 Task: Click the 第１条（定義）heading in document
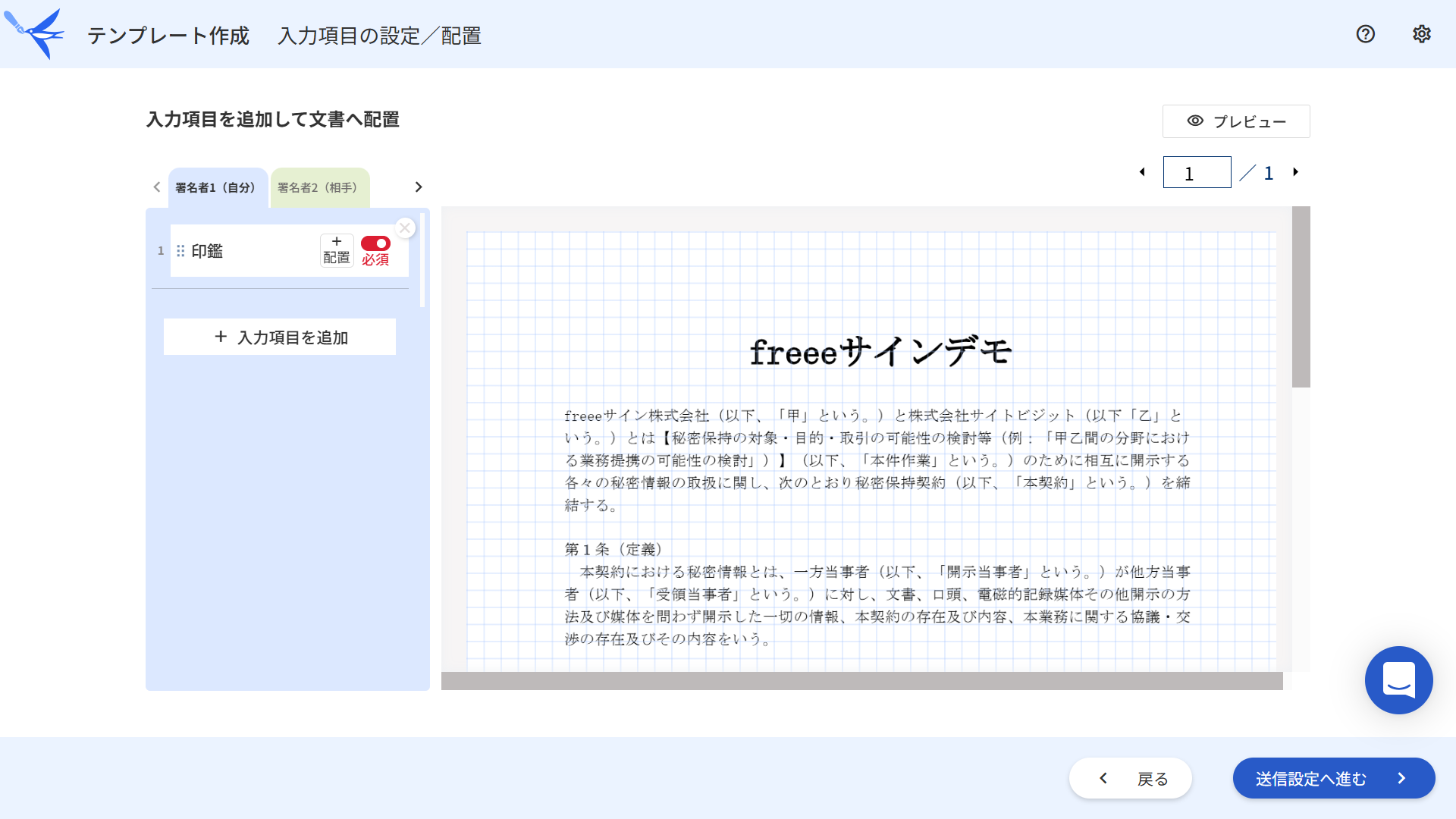point(613,549)
